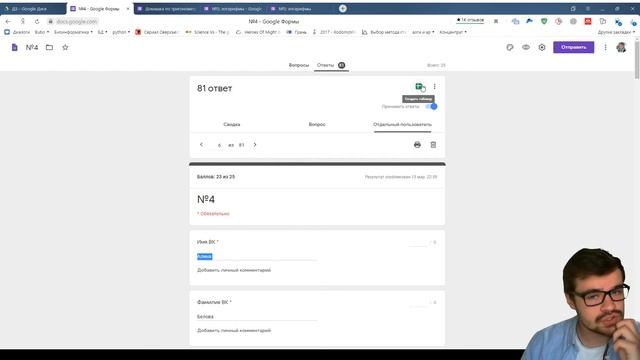Open Heroes Of Might bookmark

[258, 32]
